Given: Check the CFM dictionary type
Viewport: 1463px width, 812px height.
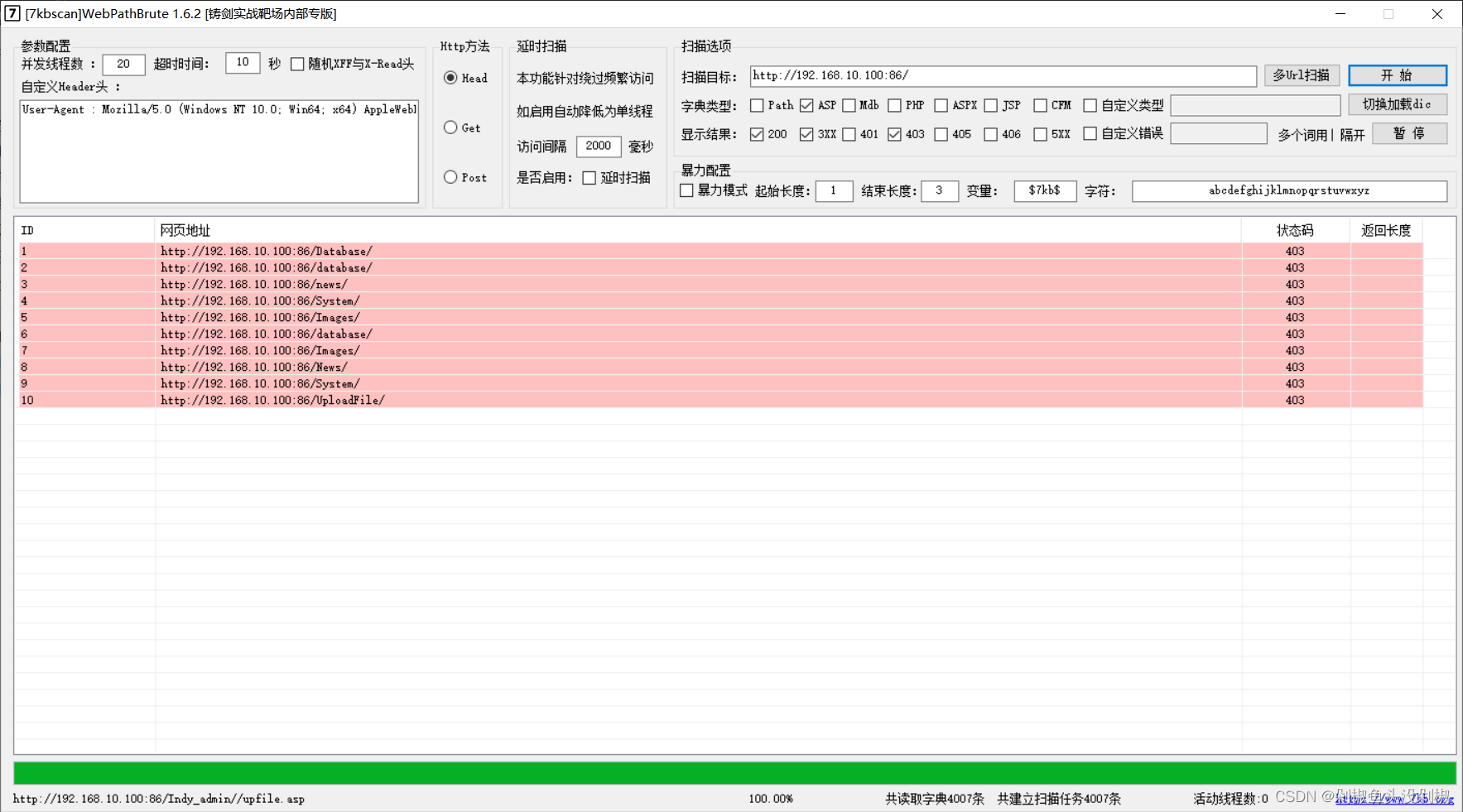Looking at the screenshot, I should [1040, 105].
